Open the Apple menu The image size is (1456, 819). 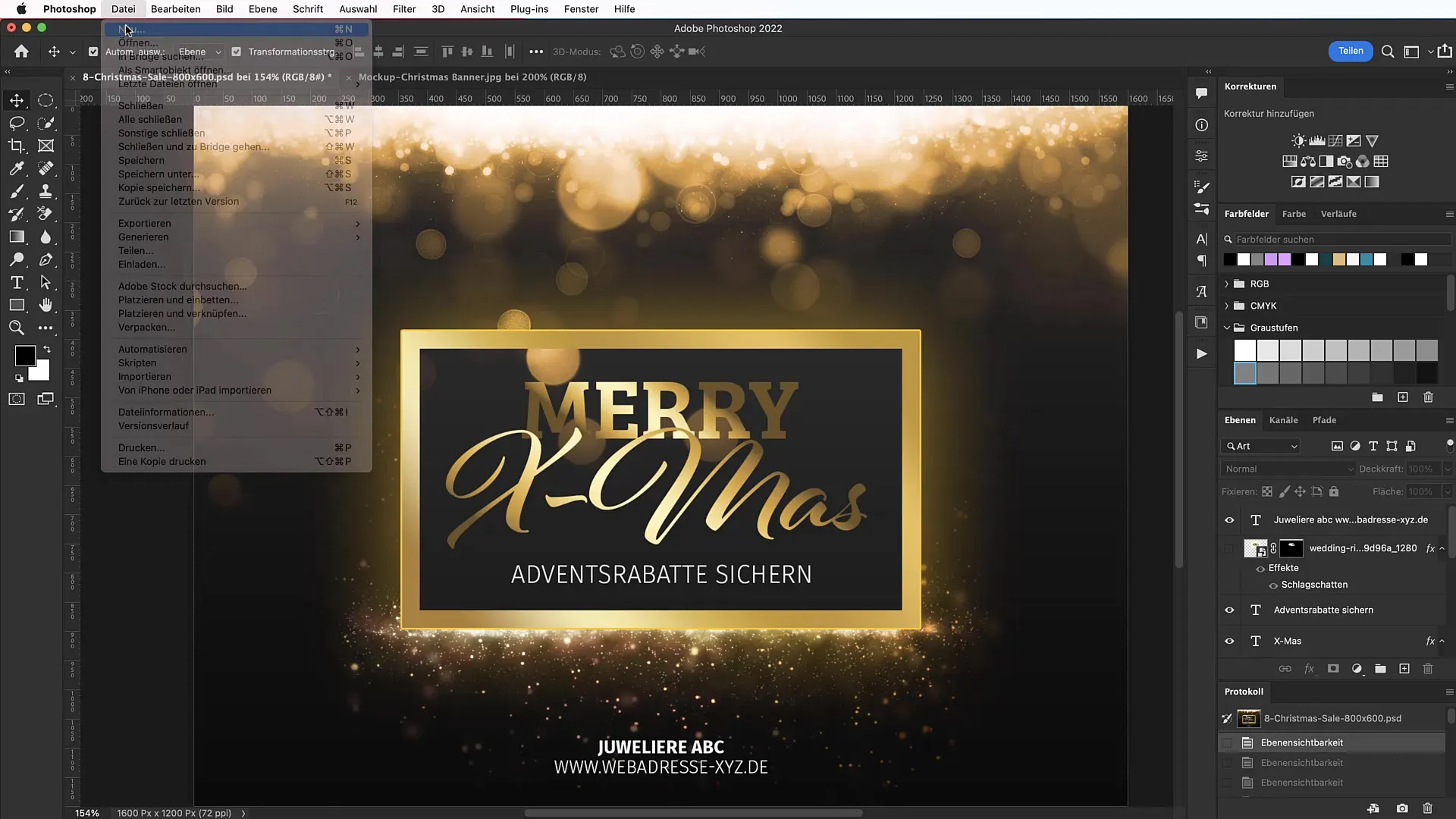tap(21, 9)
